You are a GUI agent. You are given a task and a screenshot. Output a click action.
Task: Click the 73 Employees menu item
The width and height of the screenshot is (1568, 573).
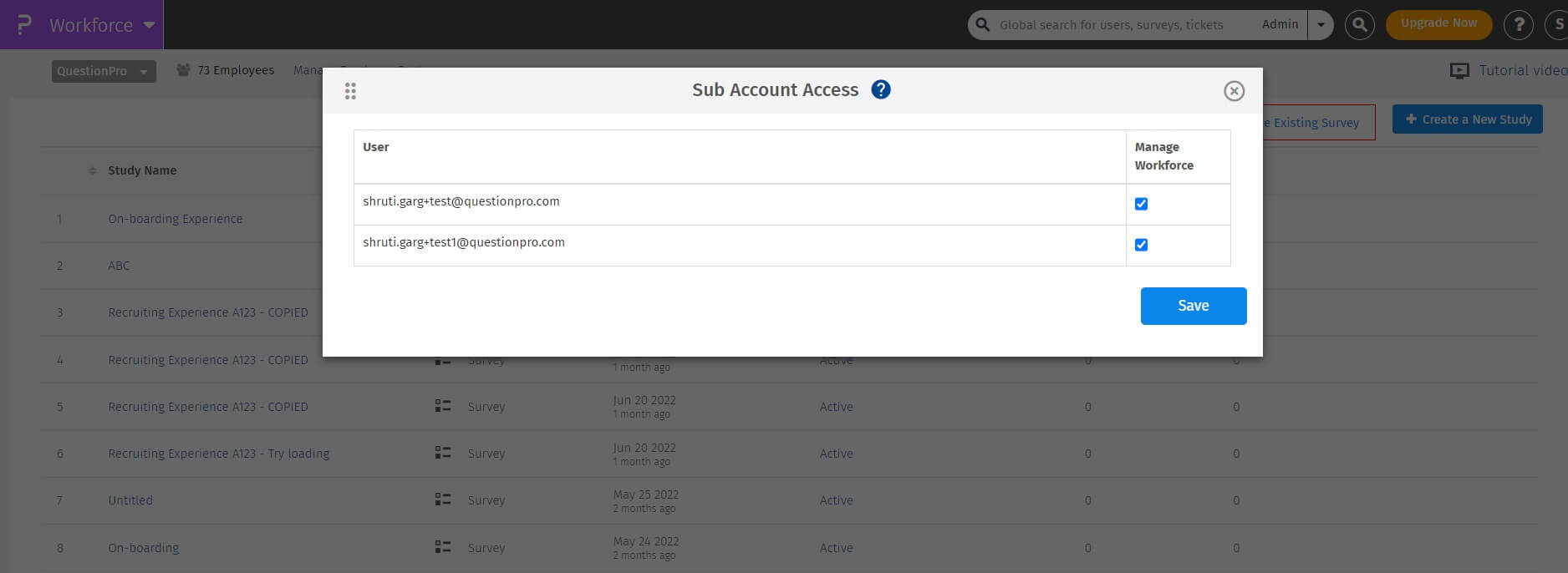tap(226, 70)
